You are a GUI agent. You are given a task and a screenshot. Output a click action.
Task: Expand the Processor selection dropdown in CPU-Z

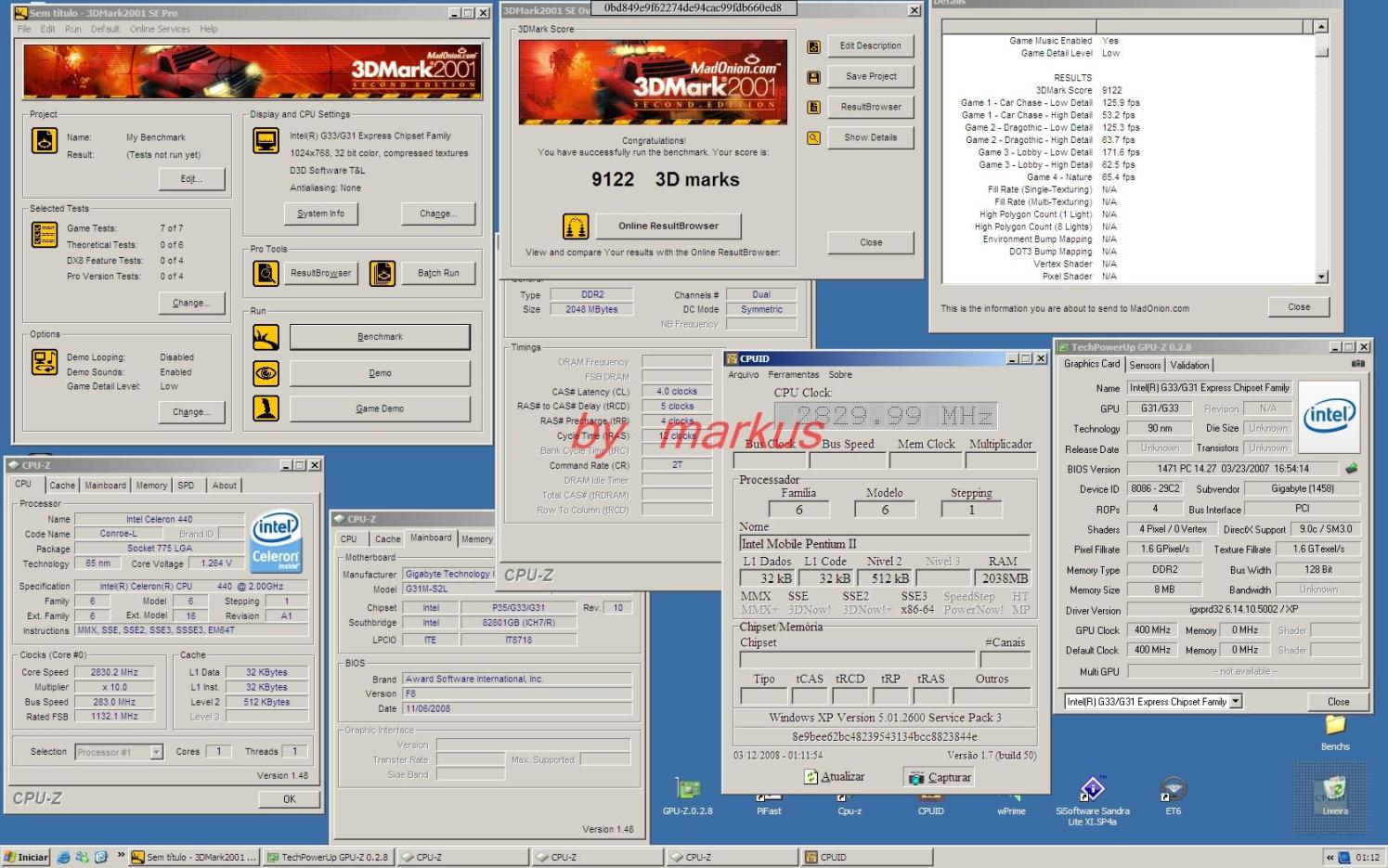pyautogui.click(x=156, y=752)
